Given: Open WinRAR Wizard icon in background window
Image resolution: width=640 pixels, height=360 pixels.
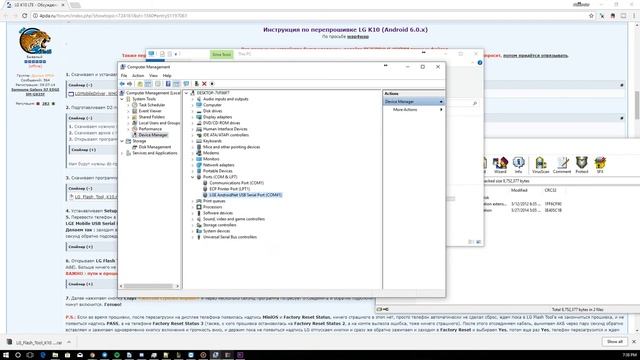Looking at the screenshot, I should pyautogui.click(x=500, y=165).
